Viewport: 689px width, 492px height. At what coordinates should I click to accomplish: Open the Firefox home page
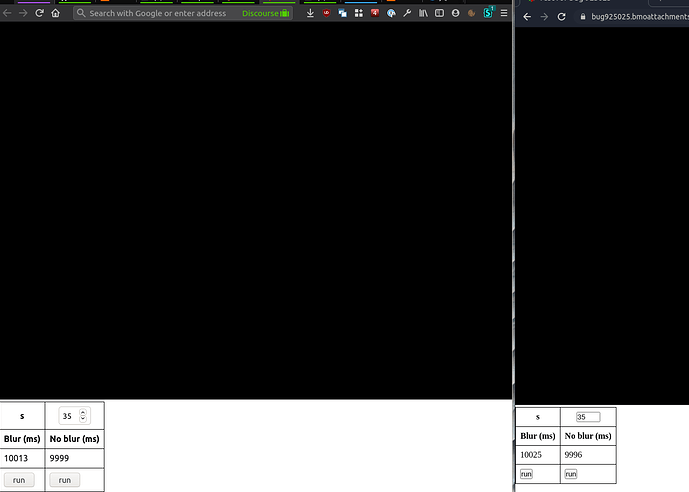55,13
